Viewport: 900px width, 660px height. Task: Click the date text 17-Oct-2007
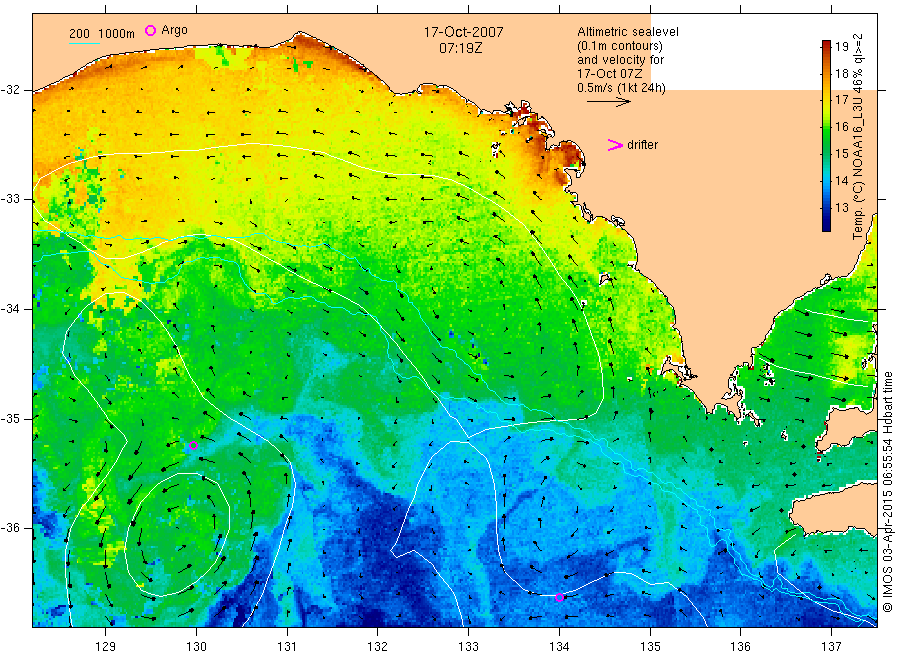[x=463, y=32]
